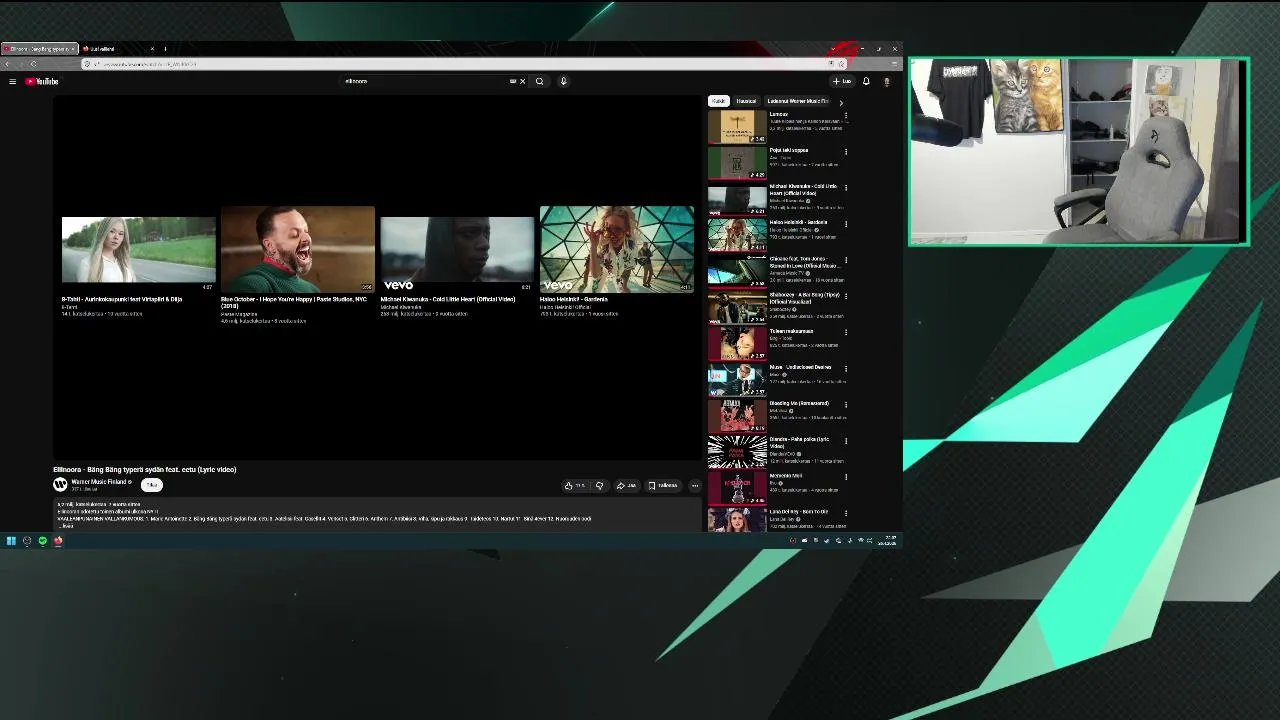Image resolution: width=1280 pixels, height=720 pixels.
Task: Start voice search with the microphone
Action: point(563,81)
